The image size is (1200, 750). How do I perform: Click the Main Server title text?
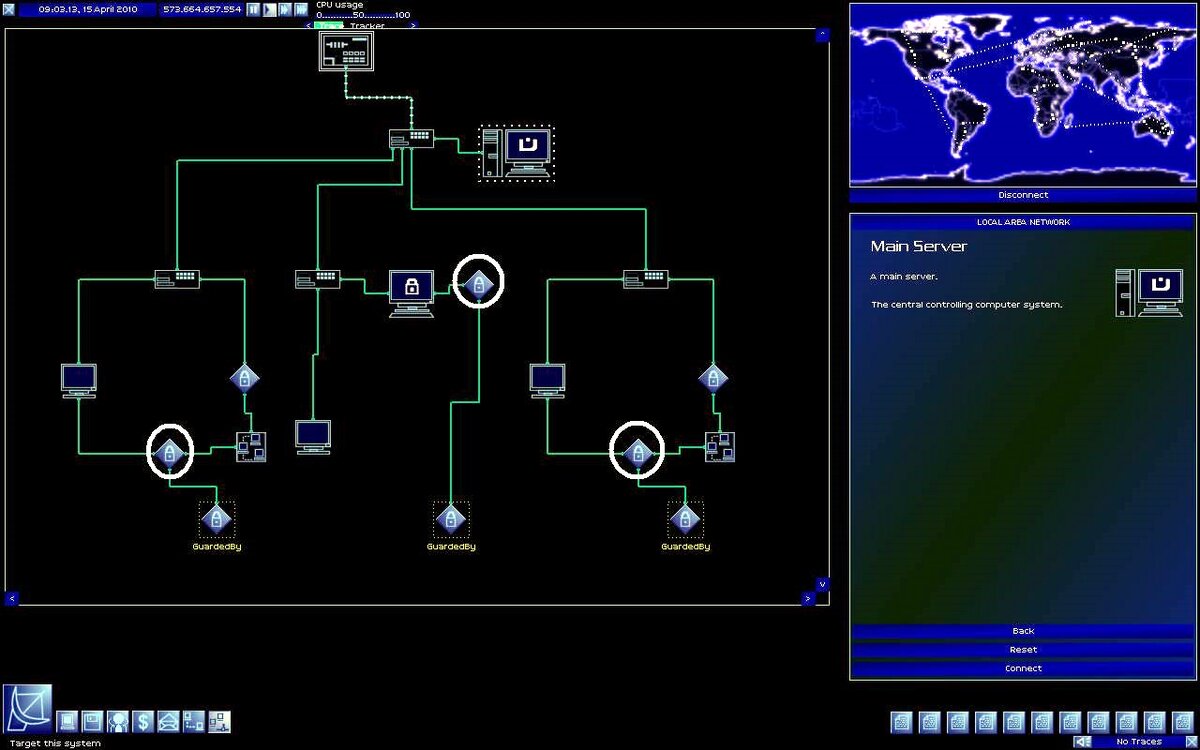(918, 246)
